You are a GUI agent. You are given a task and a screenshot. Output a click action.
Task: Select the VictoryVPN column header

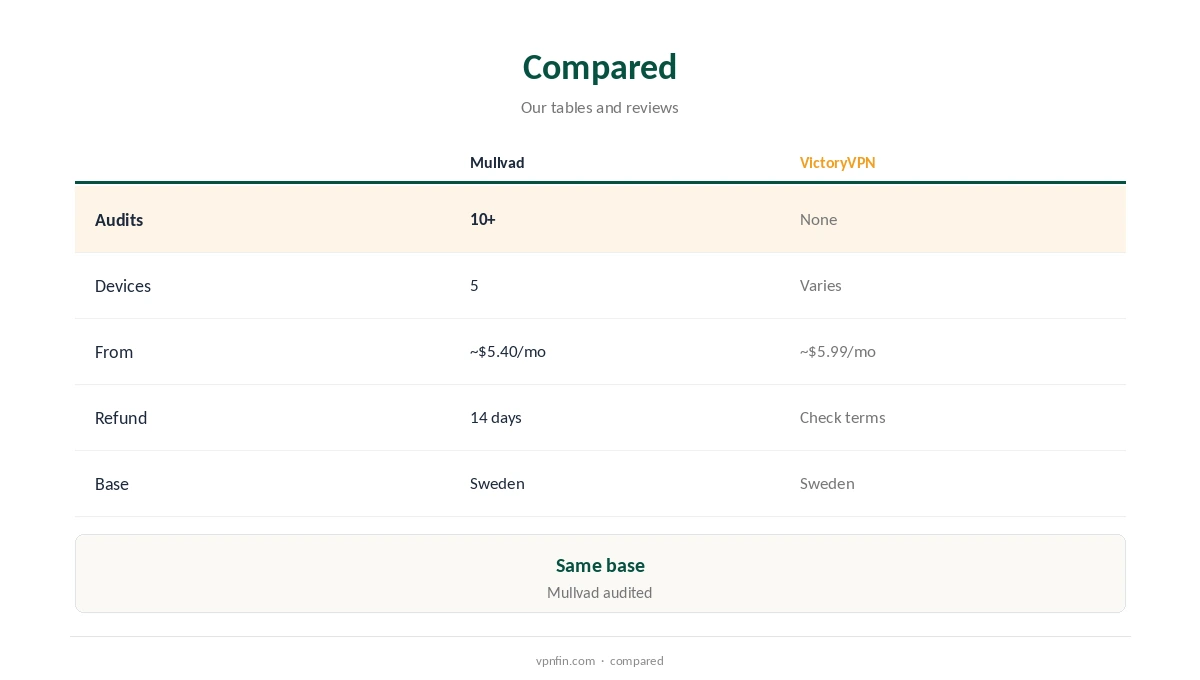[x=837, y=162]
